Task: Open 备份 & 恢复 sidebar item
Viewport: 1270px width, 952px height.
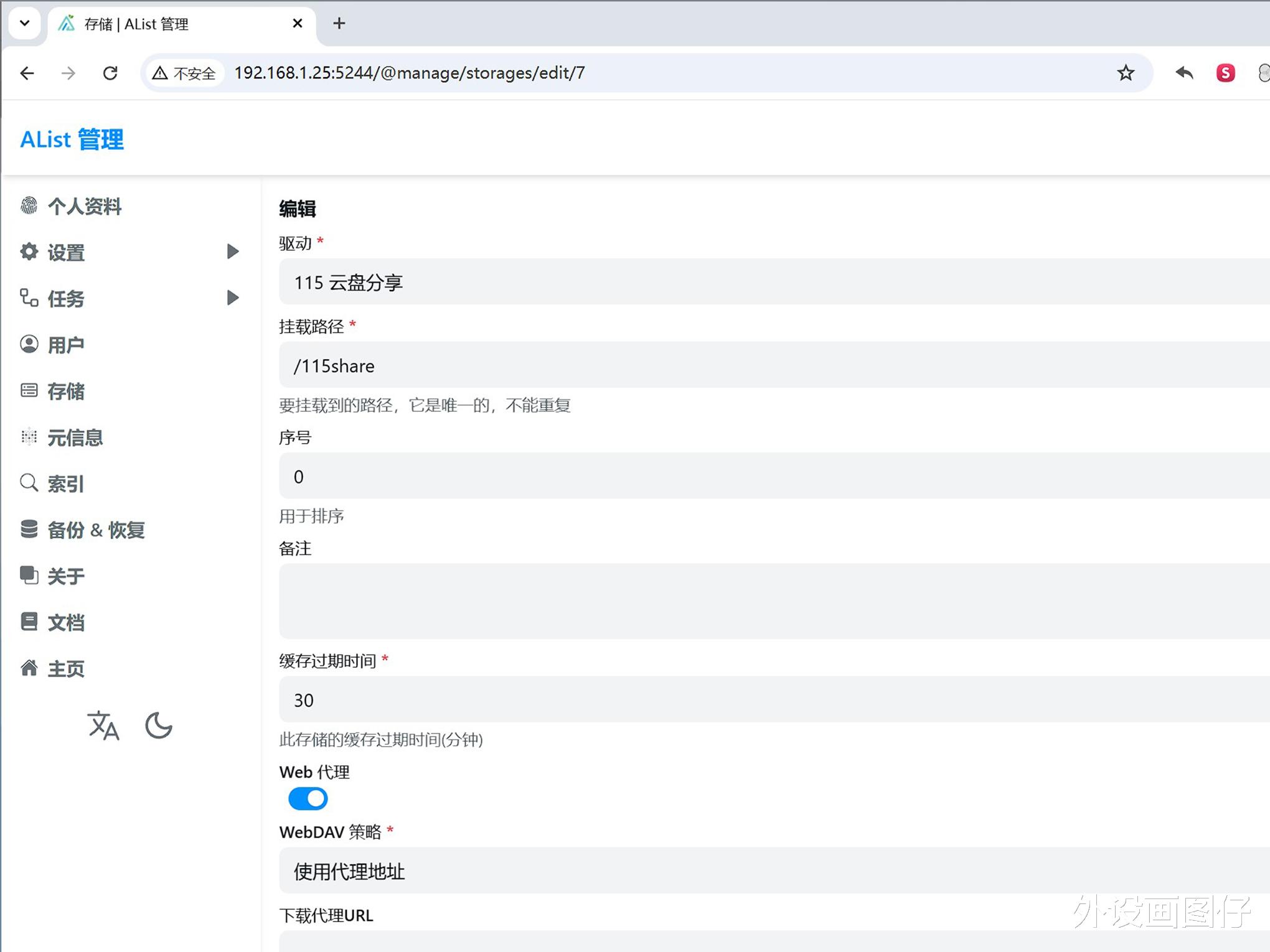Action: coord(95,530)
